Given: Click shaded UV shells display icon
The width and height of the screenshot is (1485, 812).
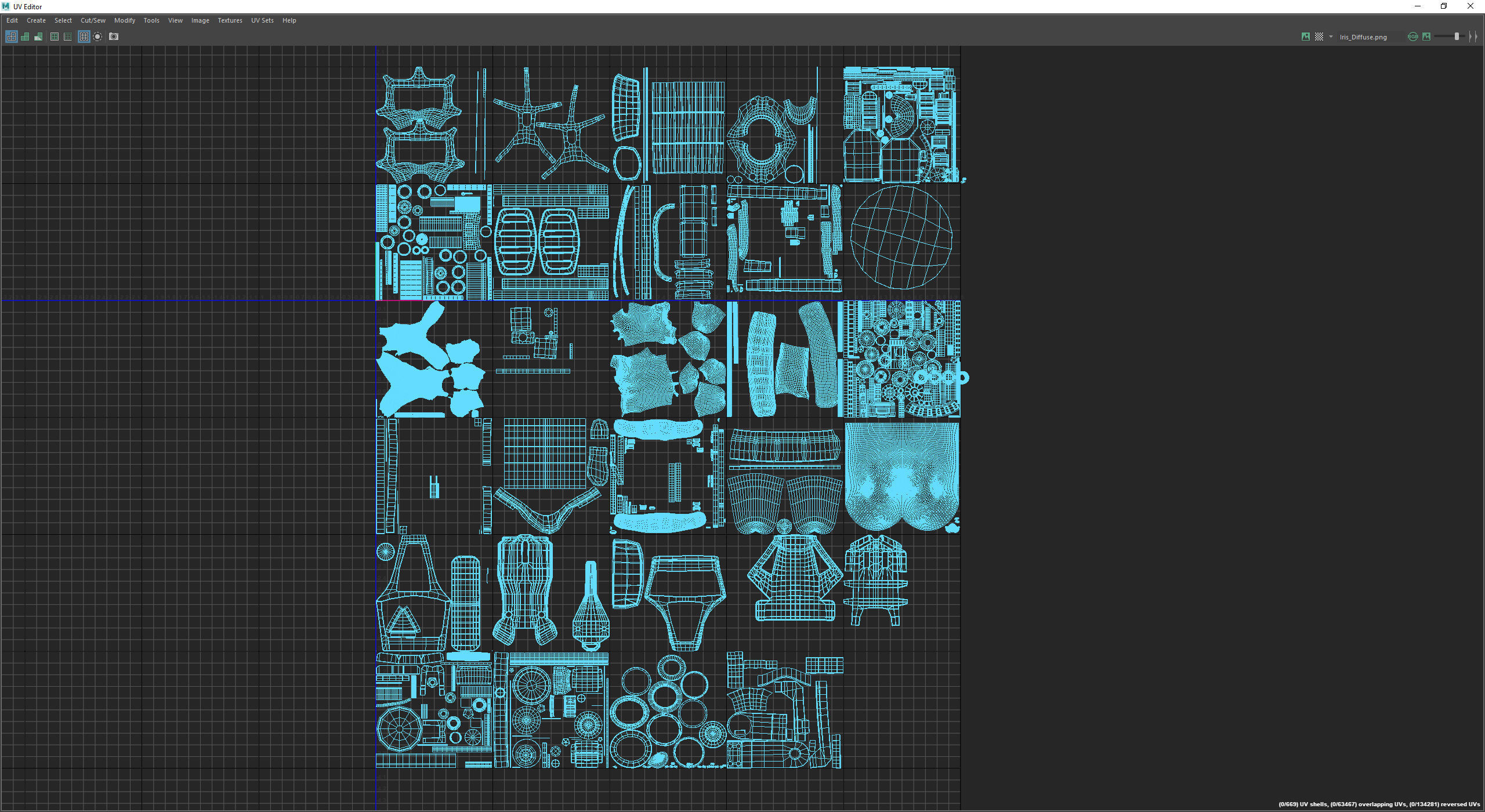Looking at the screenshot, I should click(x=25, y=37).
